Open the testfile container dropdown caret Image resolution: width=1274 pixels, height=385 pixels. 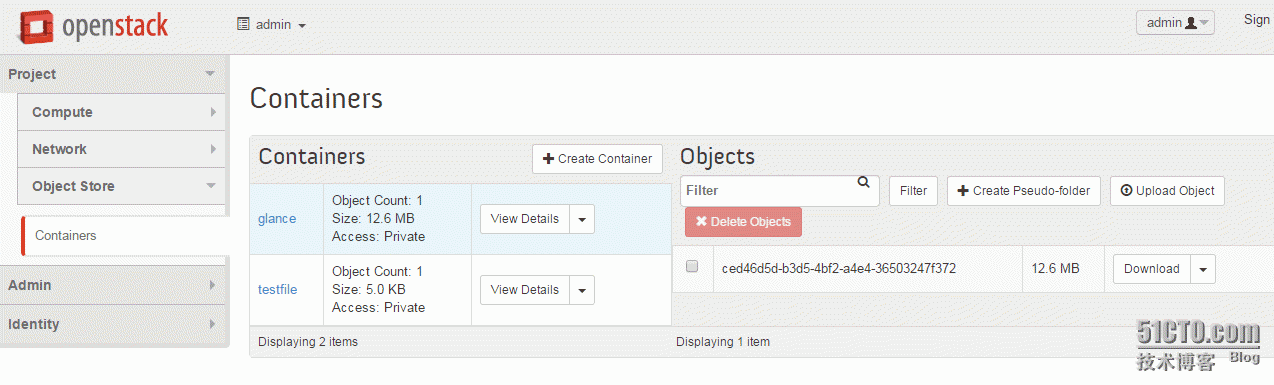pos(582,290)
